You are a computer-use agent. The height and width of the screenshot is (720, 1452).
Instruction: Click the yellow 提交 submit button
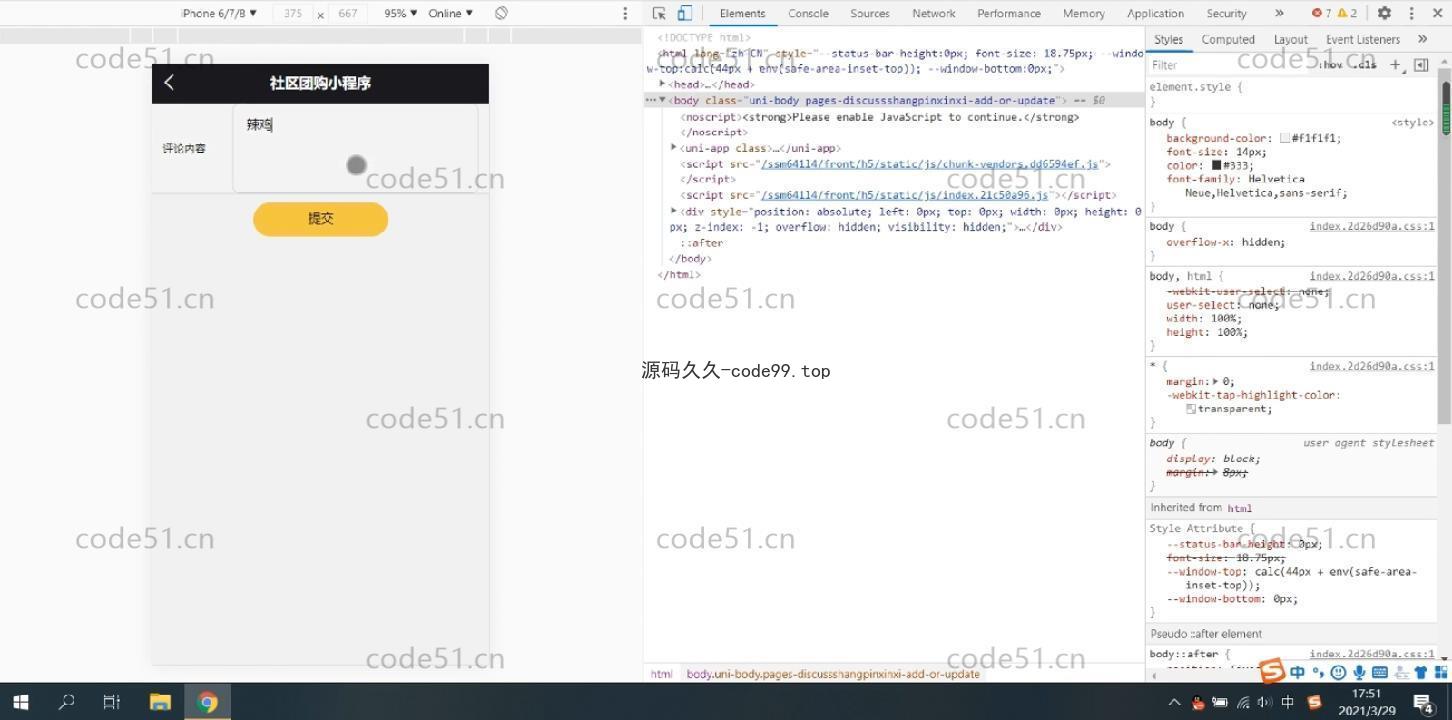tap(320, 219)
